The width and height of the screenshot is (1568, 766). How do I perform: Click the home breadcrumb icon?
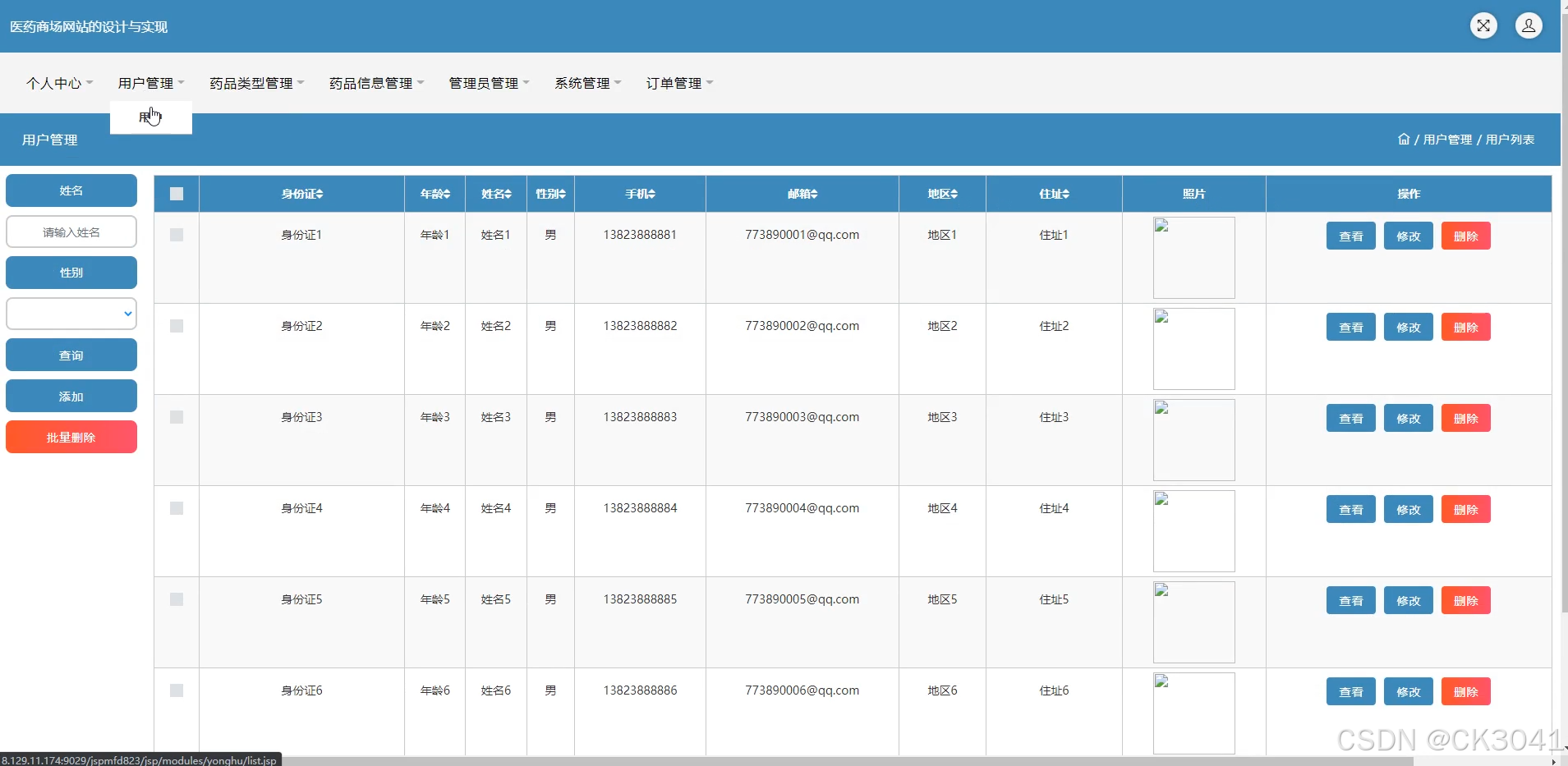(x=1404, y=139)
